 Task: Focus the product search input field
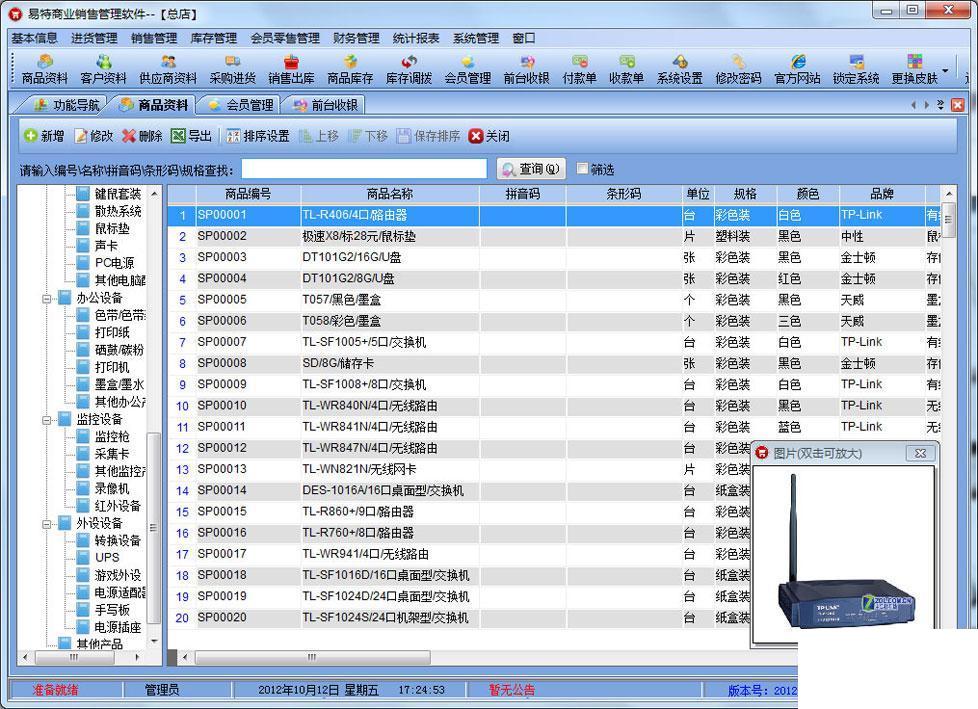tap(364, 169)
